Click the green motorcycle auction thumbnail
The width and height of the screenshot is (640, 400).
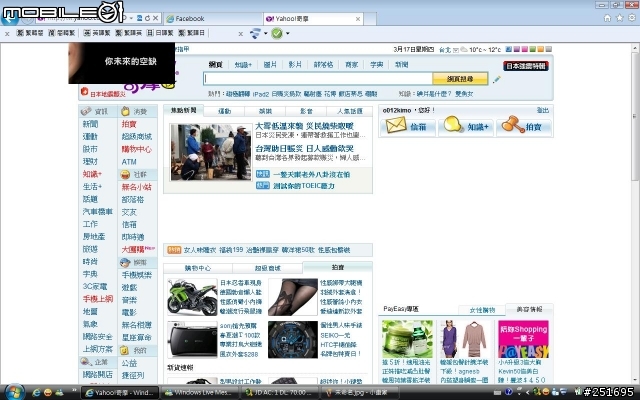pyautogui.click(x=192, y=297)
